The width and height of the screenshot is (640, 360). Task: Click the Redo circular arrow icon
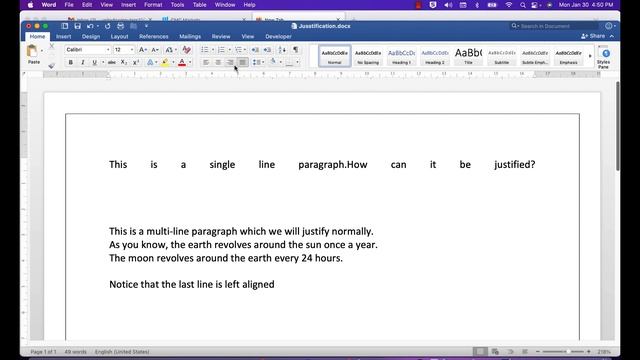pyautogui.click(x=107, y=26)
